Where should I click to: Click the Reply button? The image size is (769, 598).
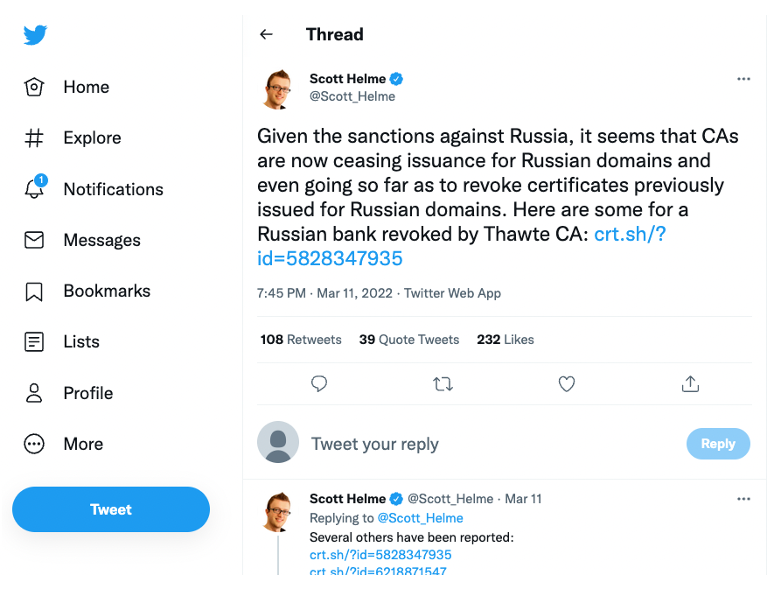pyautogui.click(x=717, y=444)
